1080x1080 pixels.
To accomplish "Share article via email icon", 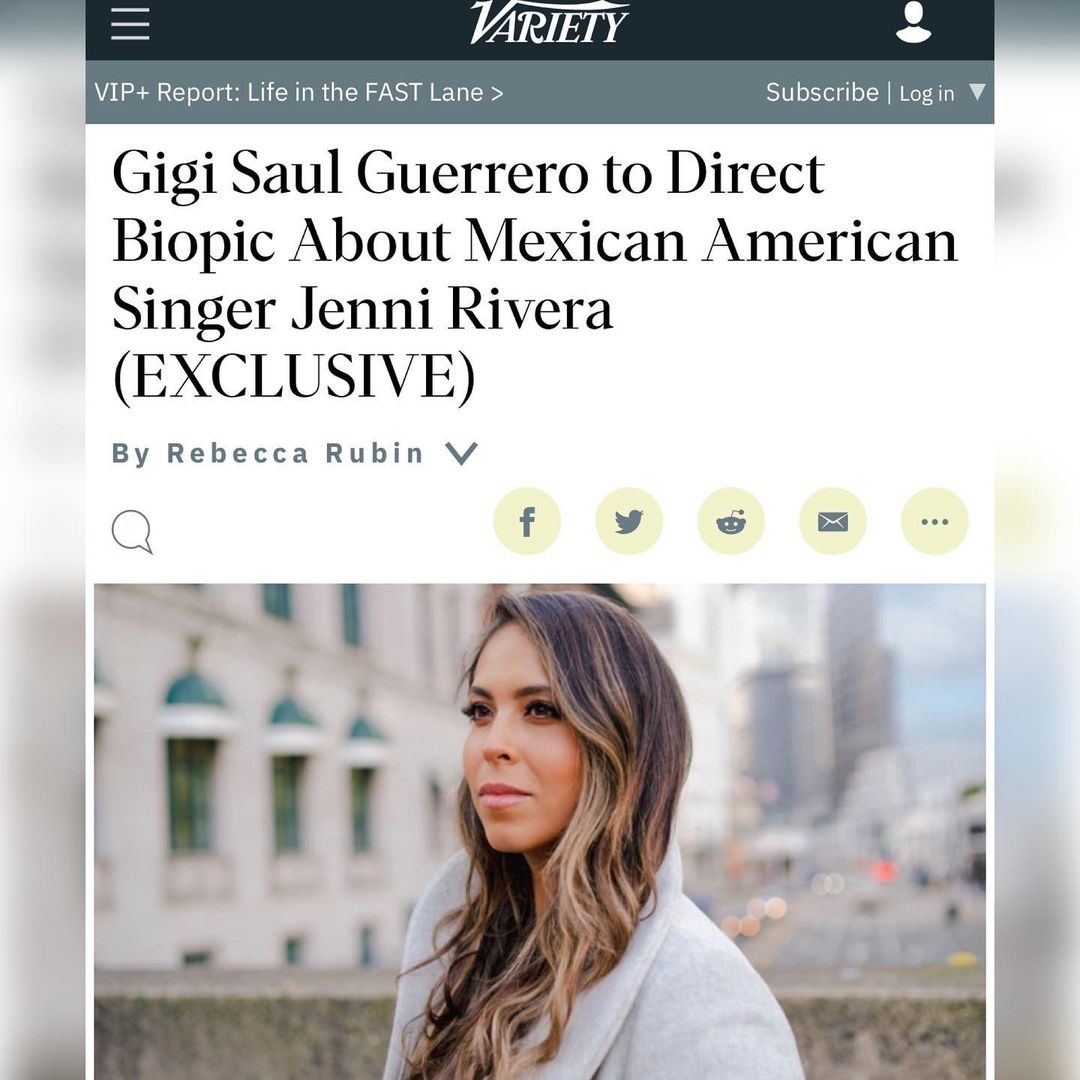I will point(833,521).
